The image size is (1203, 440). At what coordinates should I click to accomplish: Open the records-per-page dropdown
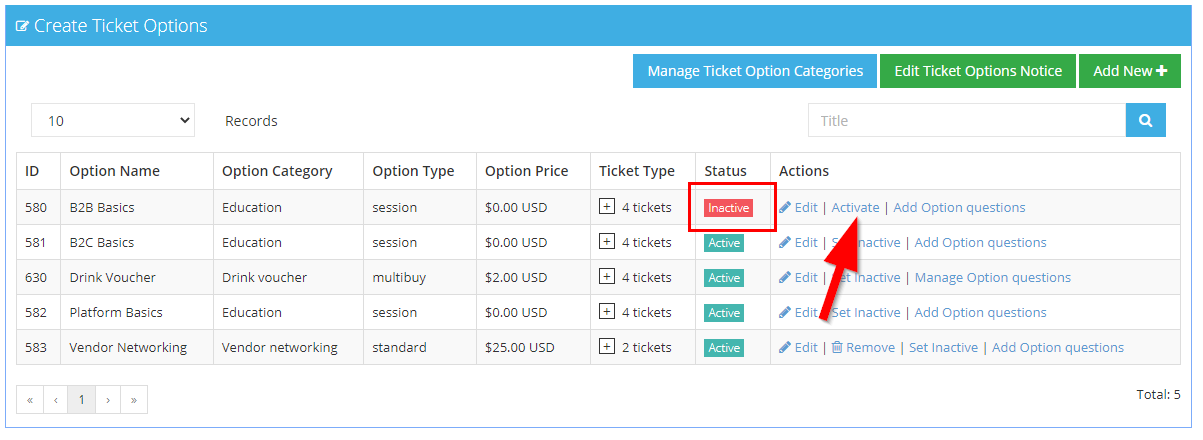[x=113, y=121]
